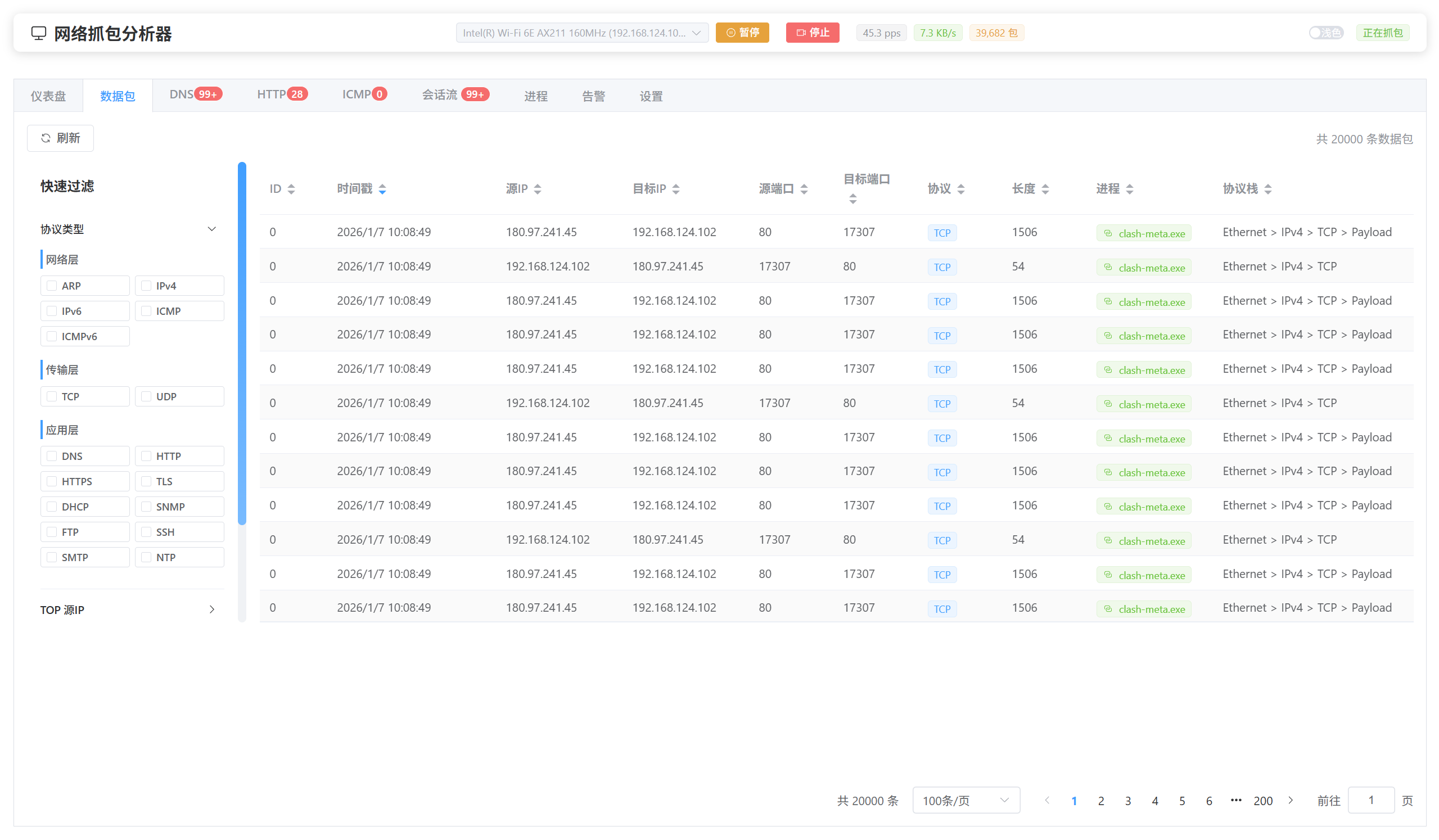
Task: Click the 协议栈 sort arrows
Action: 1267,189
